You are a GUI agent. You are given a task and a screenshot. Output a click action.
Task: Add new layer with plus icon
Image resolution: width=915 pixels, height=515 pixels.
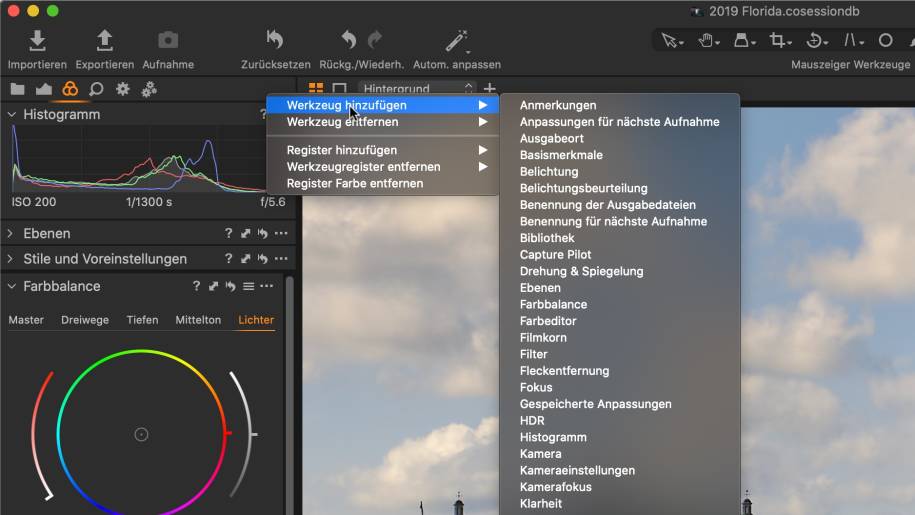point(490,89)
